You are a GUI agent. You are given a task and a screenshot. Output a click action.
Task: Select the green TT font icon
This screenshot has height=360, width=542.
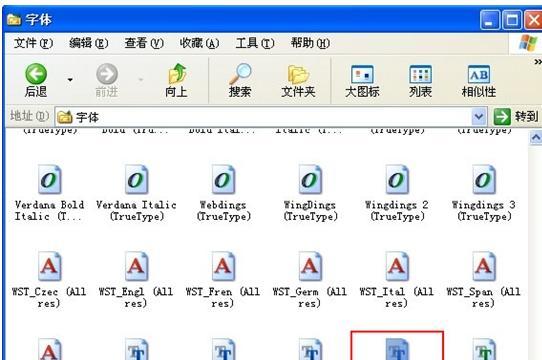[484, 349]
